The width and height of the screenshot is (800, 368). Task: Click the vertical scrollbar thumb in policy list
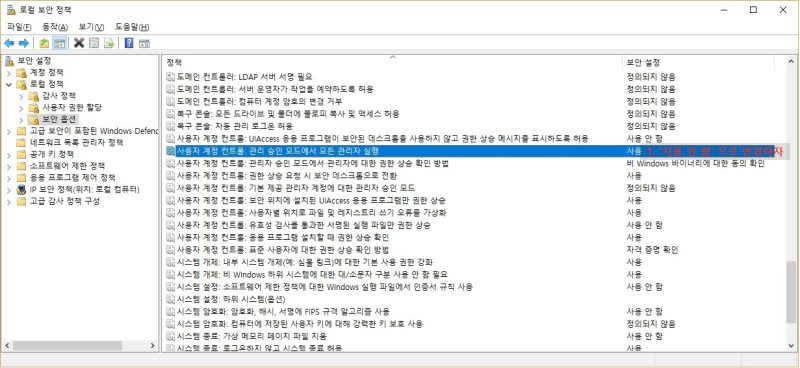point(790,291)
